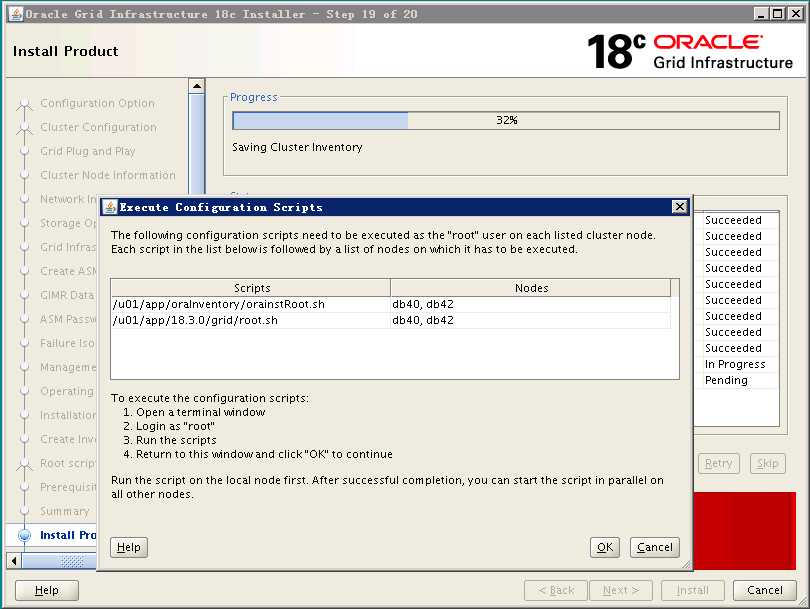Click the Skip button
The height and width of the screenshot is (609, 810).
(768, 463)
